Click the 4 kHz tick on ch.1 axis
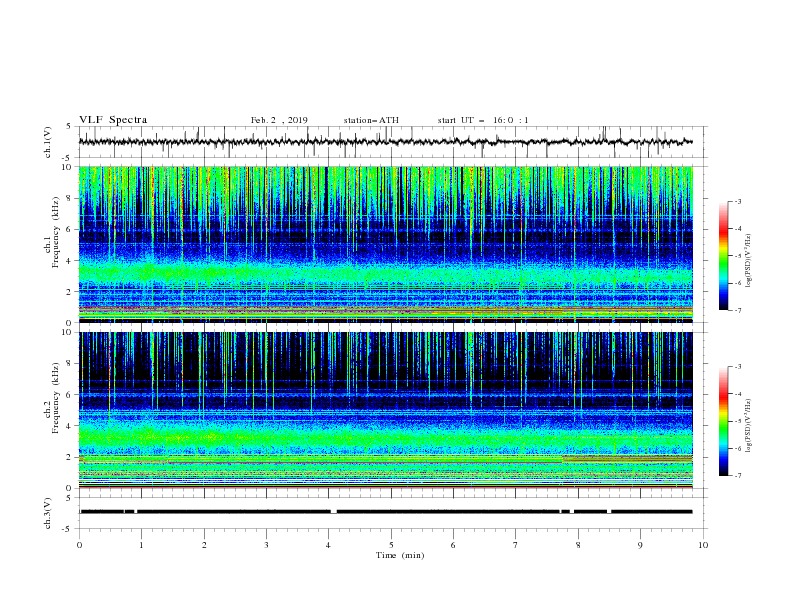 pos(70,261)
